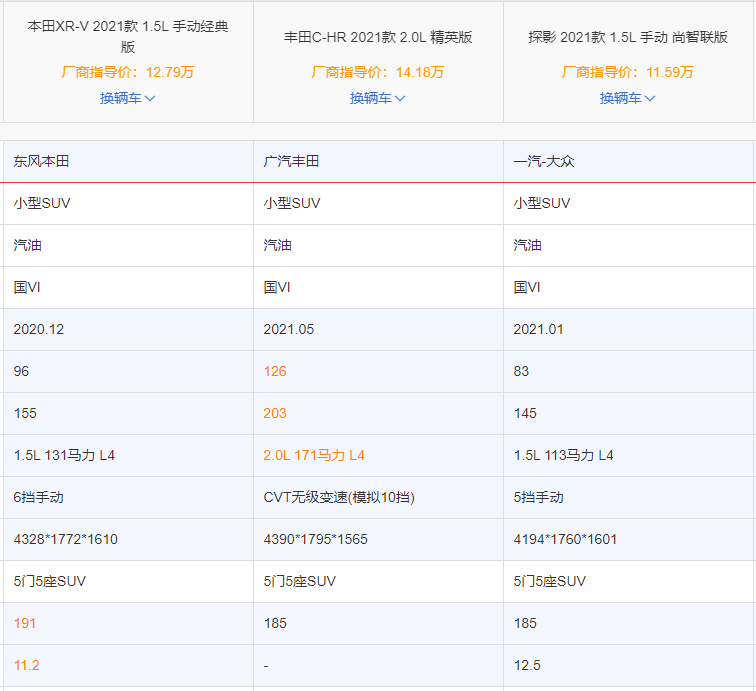Click the 5挡手动 transmission cell
The height and width of the screenshot is (691, 756).
tap(629, 497)
